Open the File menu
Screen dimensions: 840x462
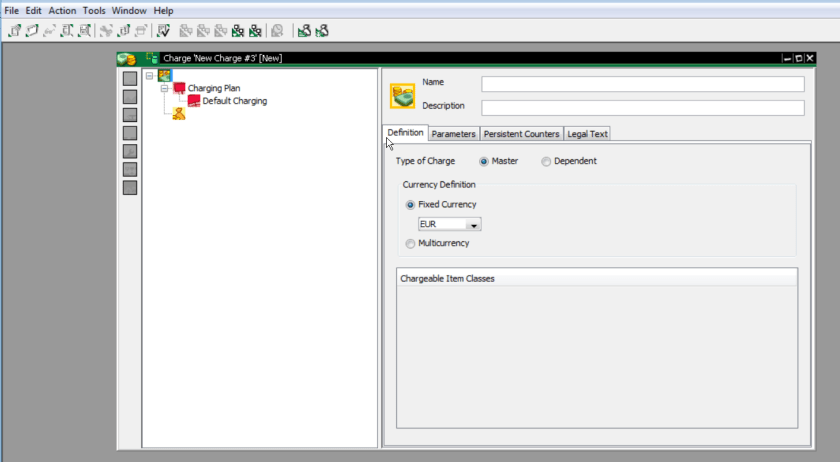point(11,11)
